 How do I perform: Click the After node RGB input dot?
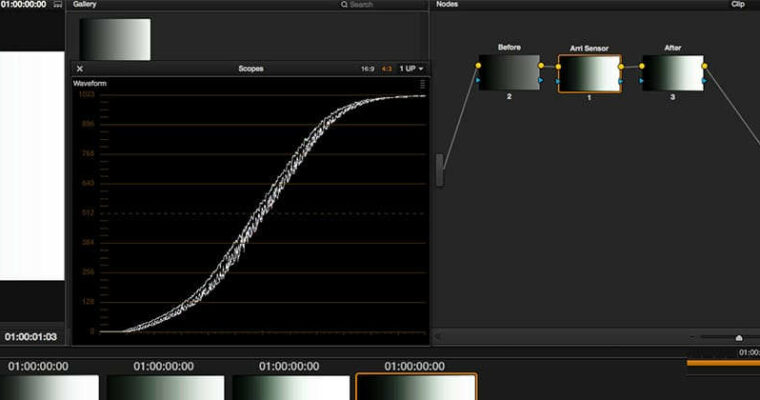(x=642, y=66)
